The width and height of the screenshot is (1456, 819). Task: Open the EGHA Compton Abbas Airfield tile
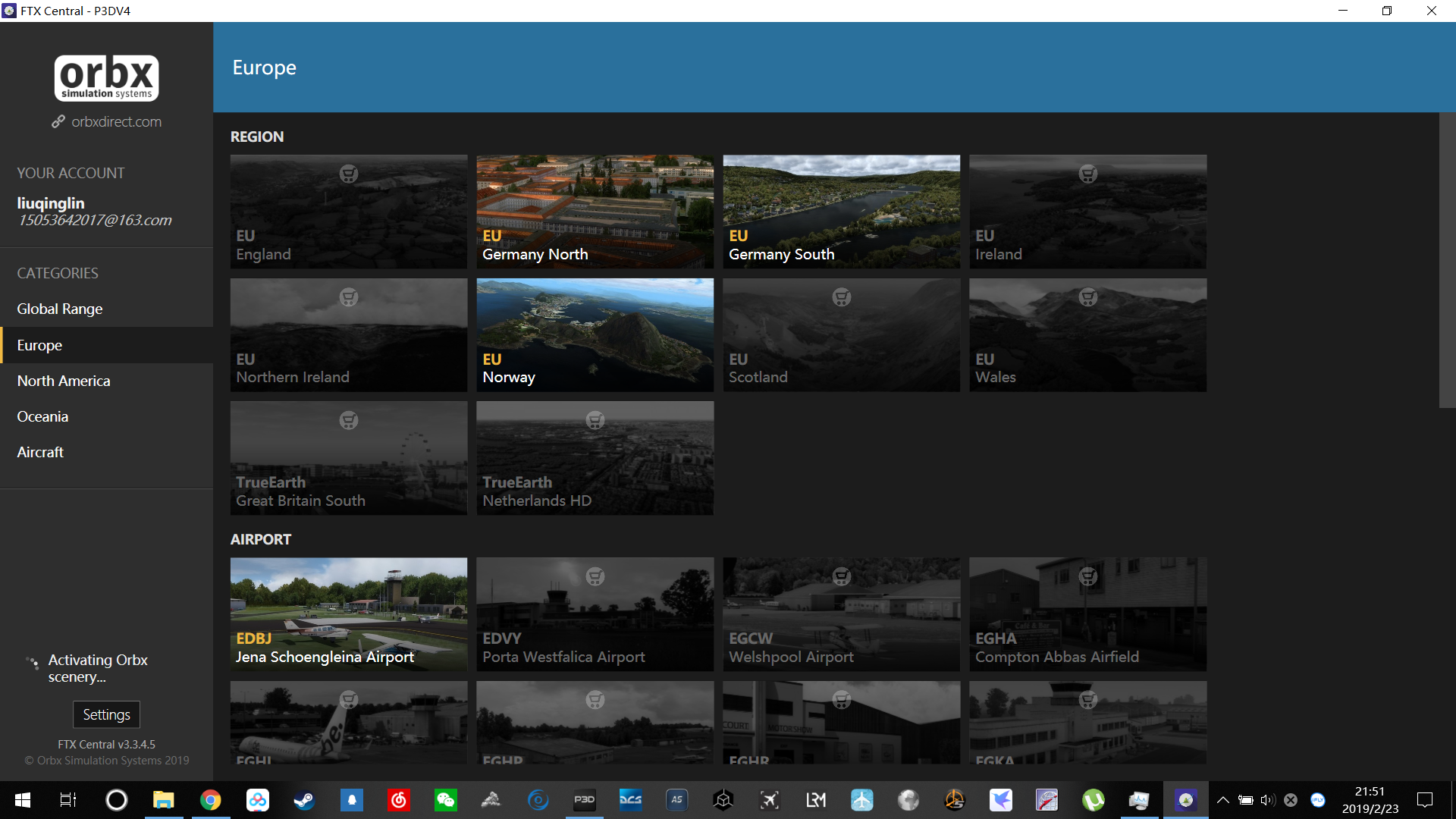click(x=1088, y=614)
